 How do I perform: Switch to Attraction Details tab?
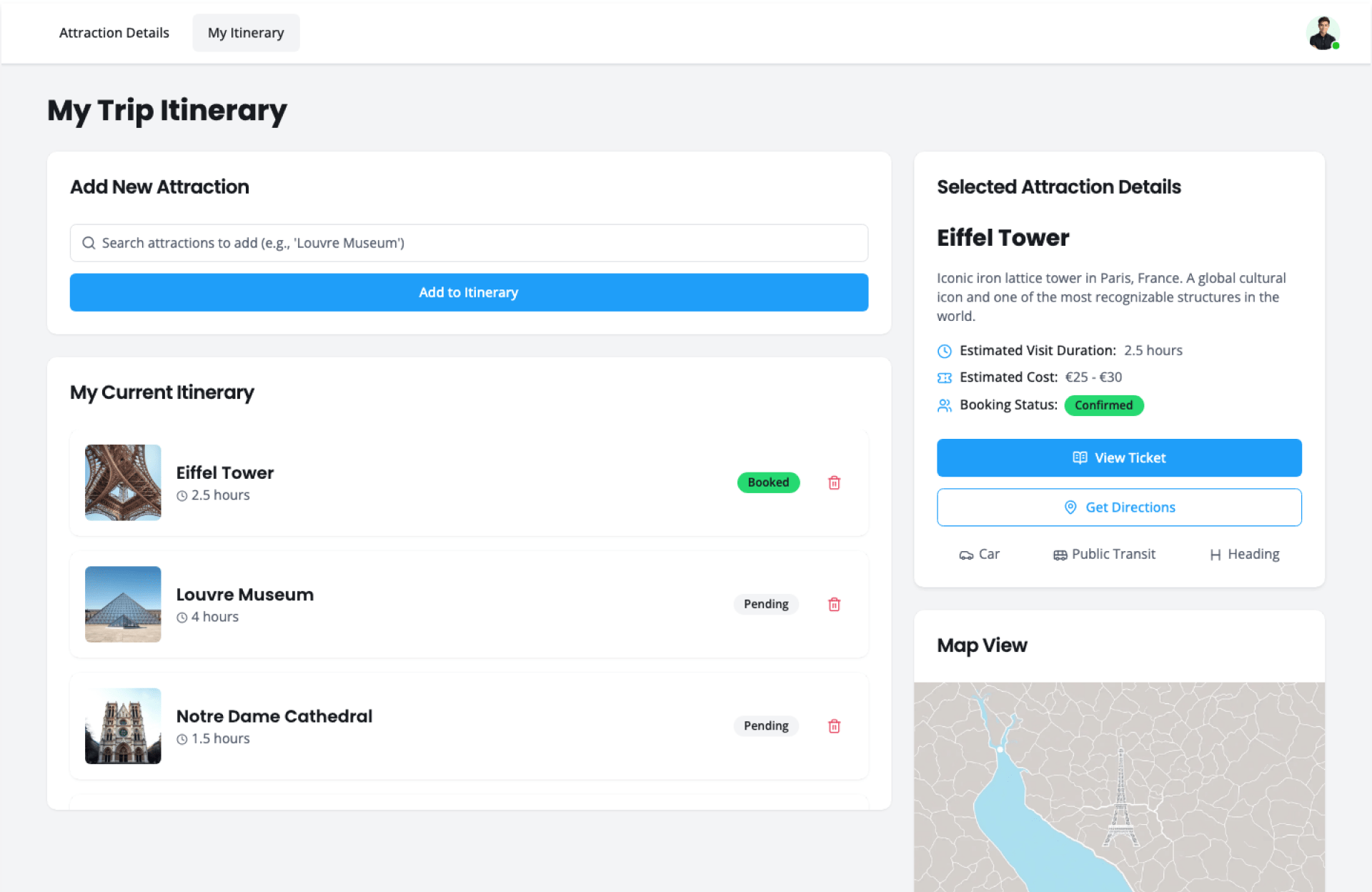coord(114,33)
